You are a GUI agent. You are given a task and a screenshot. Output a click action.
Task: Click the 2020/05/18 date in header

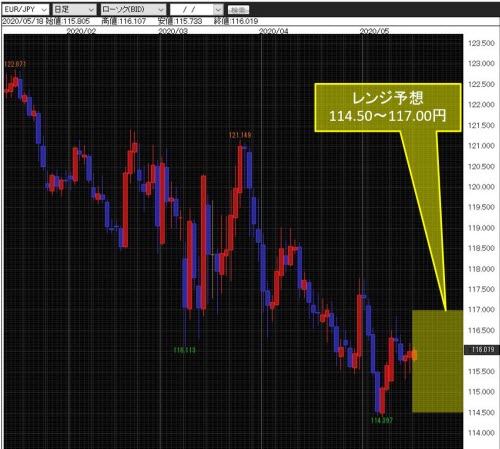point(23,21)
